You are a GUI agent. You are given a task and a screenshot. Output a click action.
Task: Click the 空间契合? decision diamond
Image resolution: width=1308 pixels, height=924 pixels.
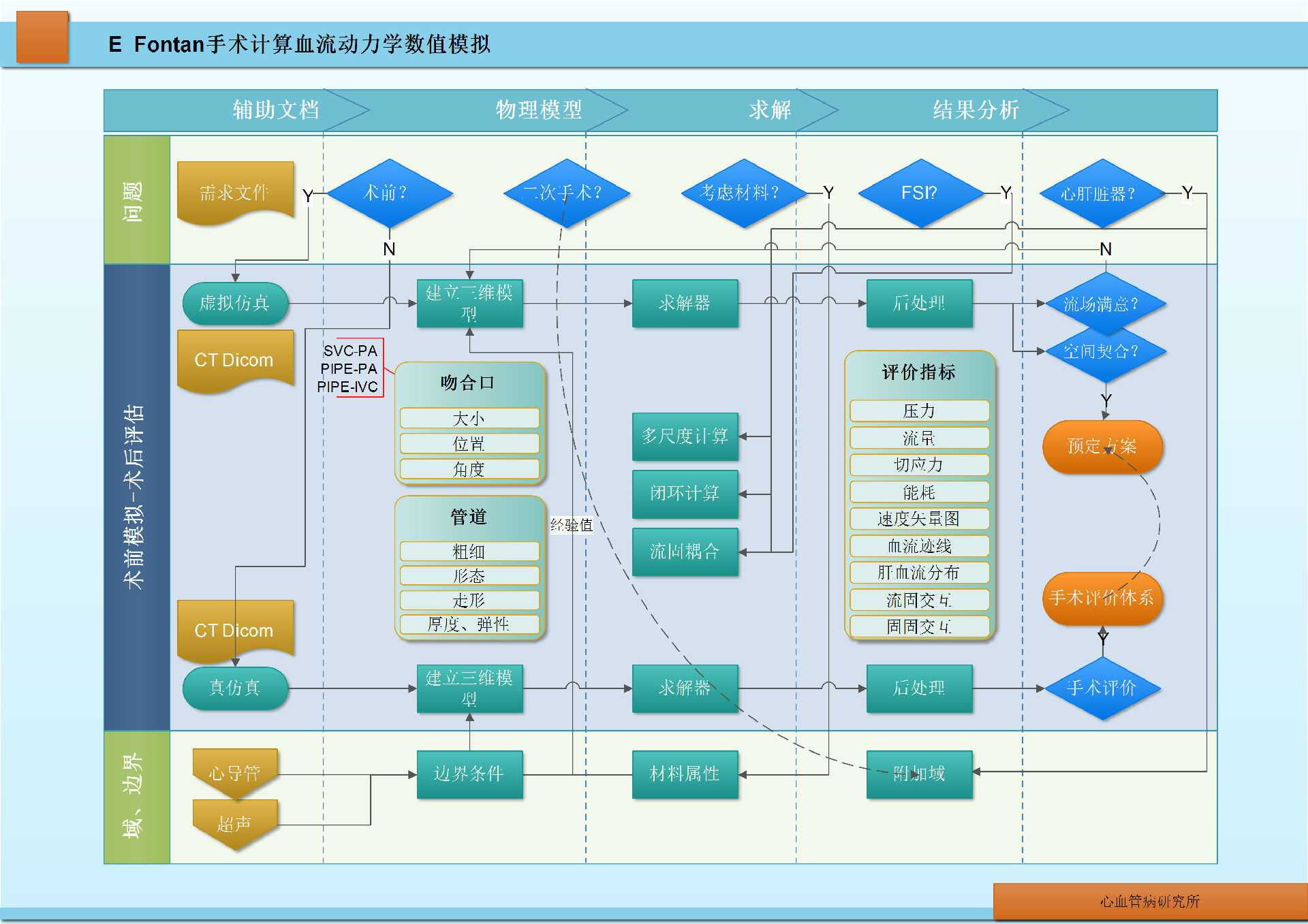click(x=1104, y=351)
